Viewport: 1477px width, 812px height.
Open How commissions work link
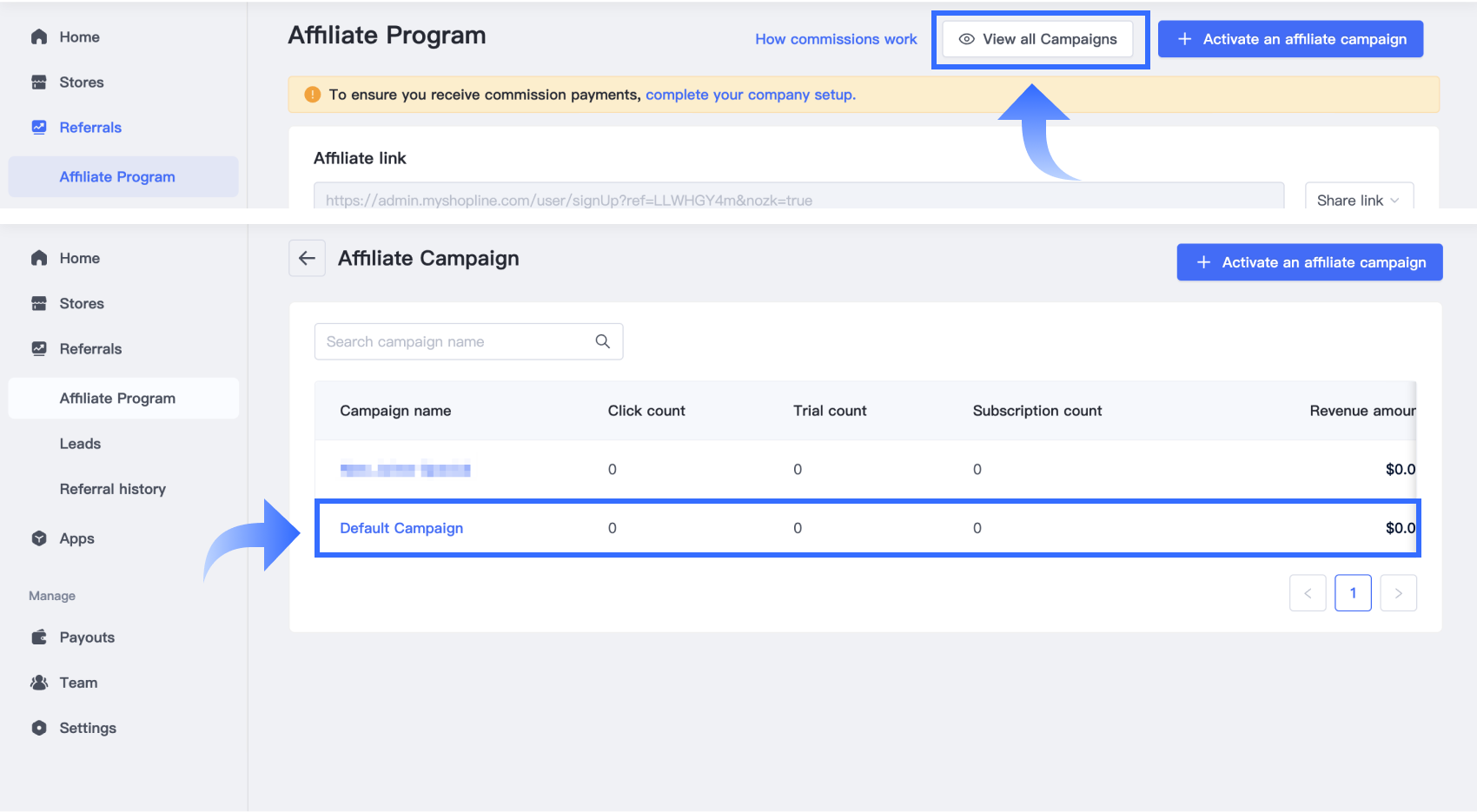coord(836,39)
